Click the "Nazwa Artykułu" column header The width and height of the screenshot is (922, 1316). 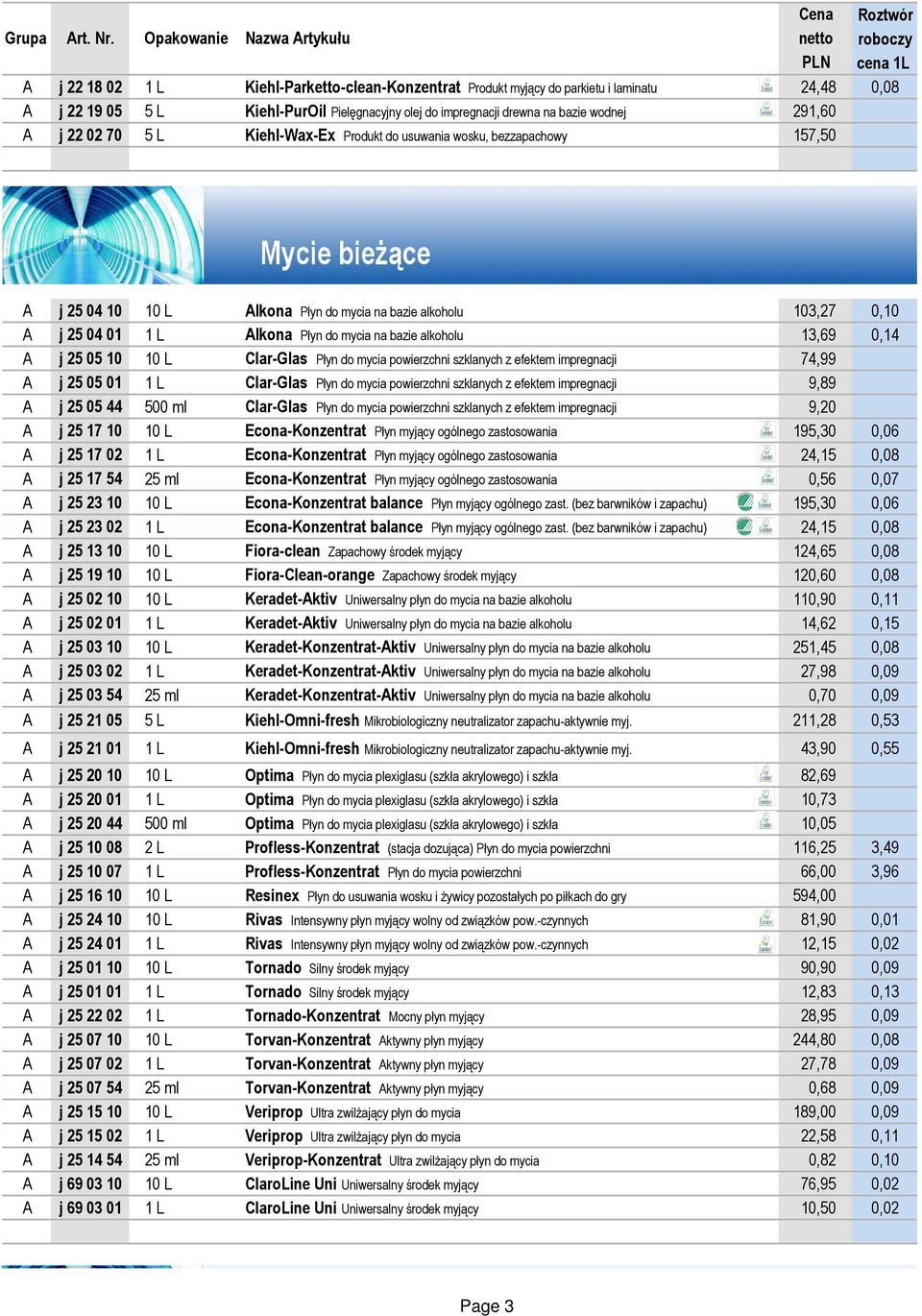pos(298,38)
